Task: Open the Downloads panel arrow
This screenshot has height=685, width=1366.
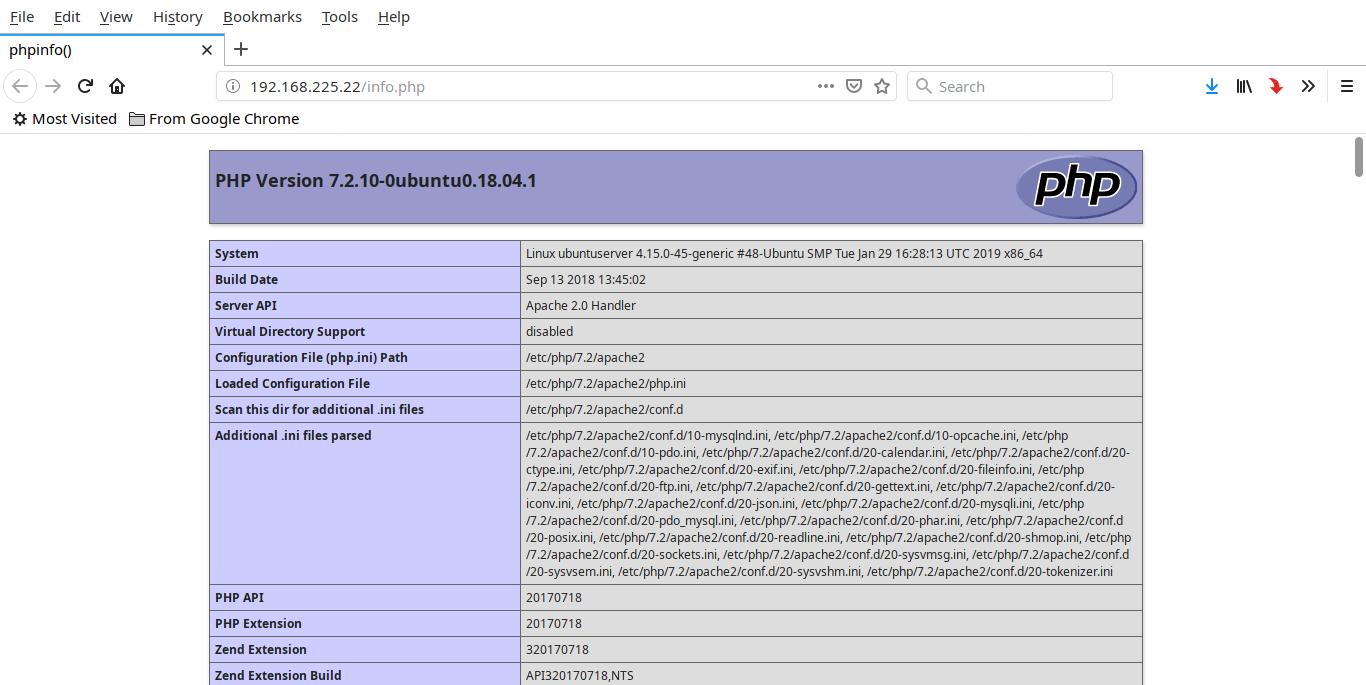Action: (x=1211, y=86)
